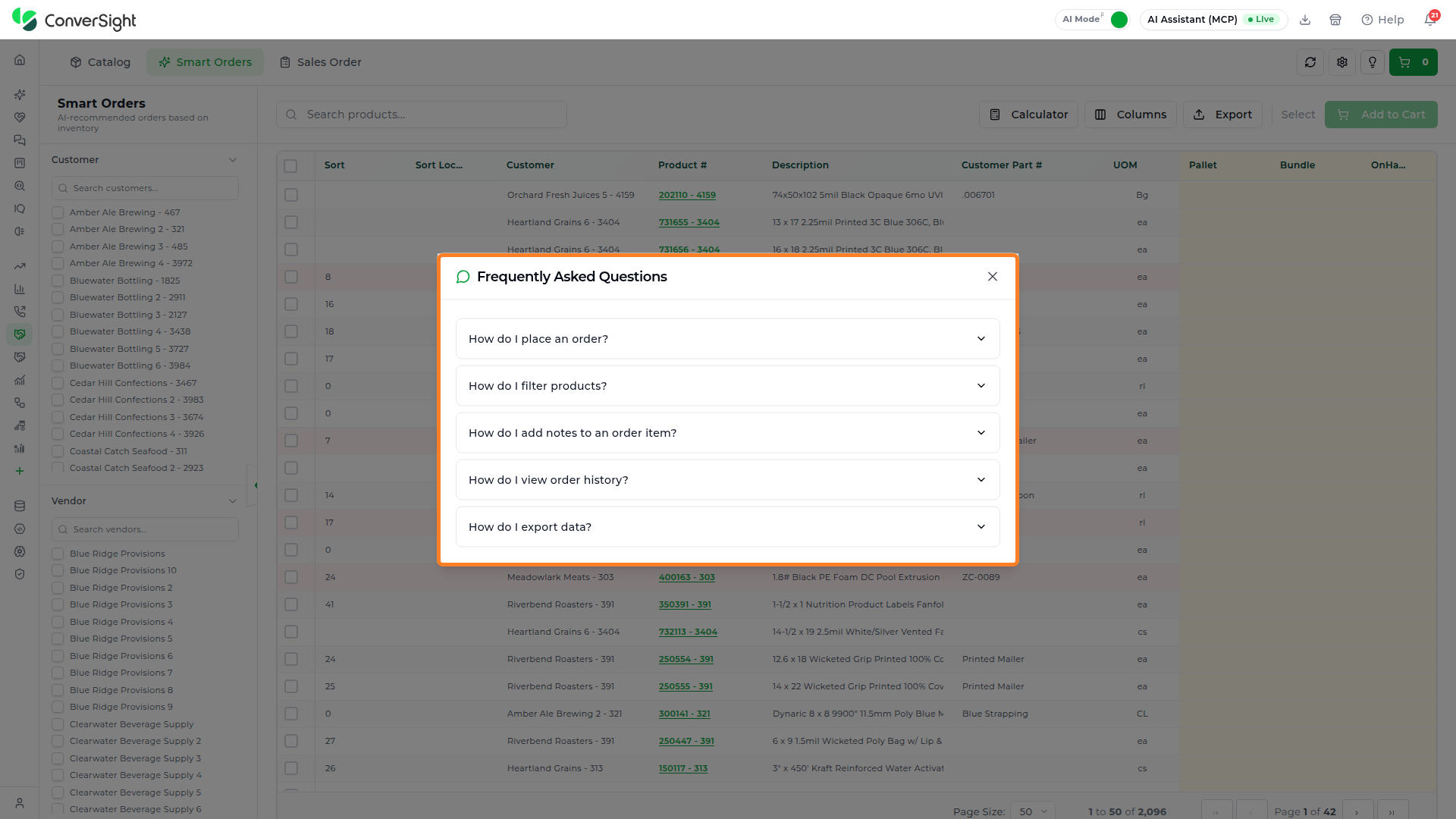Click the database icon in sidebar
Screen dimensions: 1456x819
(20, 506)
